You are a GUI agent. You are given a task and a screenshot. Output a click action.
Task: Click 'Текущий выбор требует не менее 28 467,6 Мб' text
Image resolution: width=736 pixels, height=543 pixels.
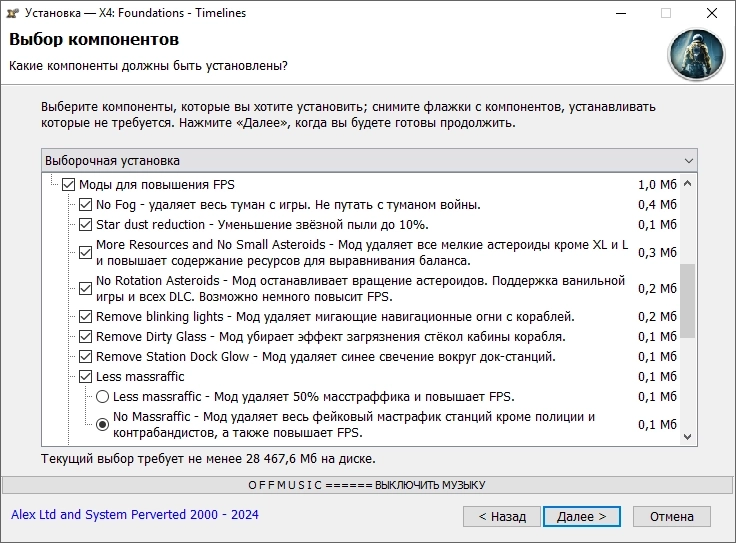(x=208, y=459)
